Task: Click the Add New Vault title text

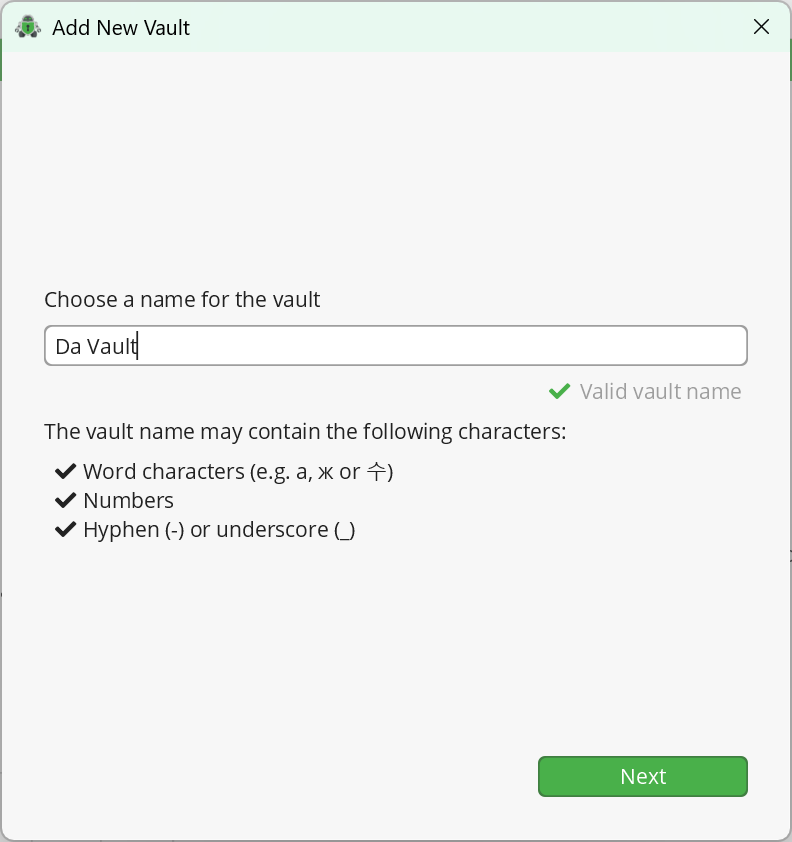Action: [121, 28]
